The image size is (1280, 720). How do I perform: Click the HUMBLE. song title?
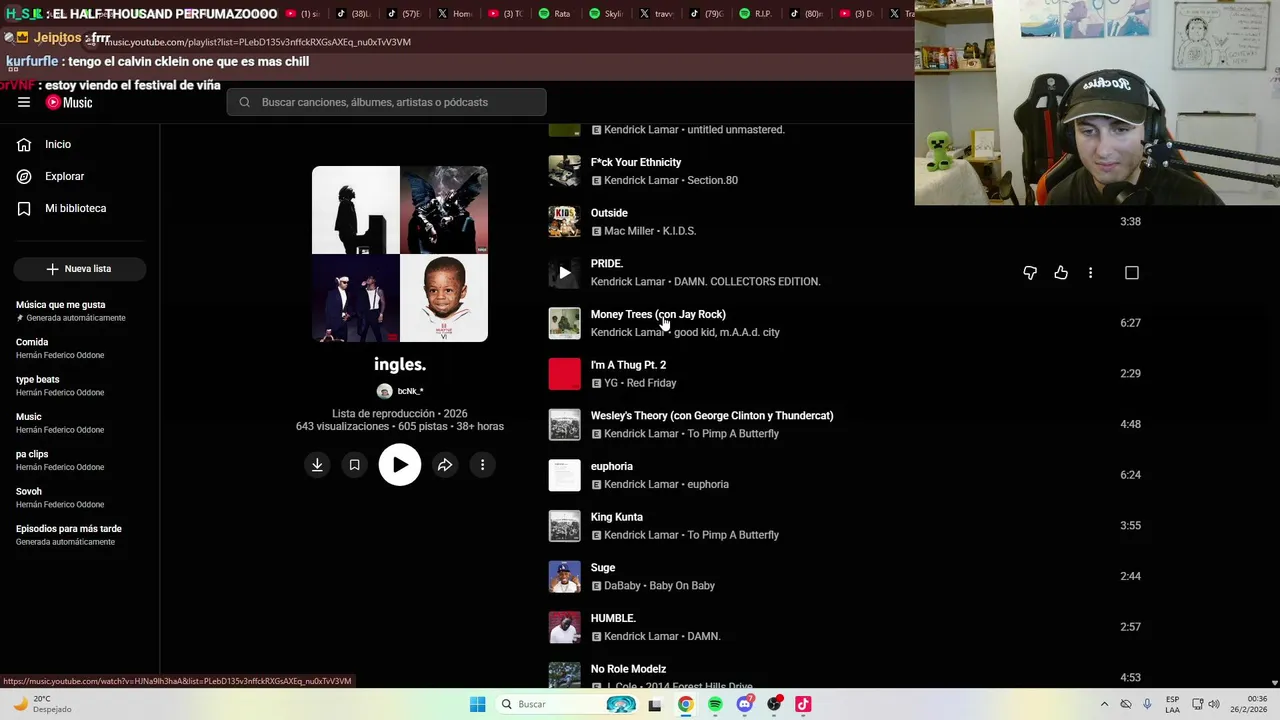pos(613,618)
